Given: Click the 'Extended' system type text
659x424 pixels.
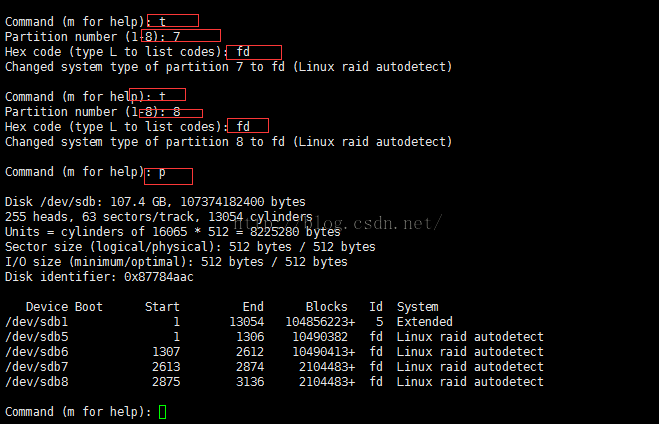Looking at the screenshot, I should pyautogui.click(x=424, y=322).
